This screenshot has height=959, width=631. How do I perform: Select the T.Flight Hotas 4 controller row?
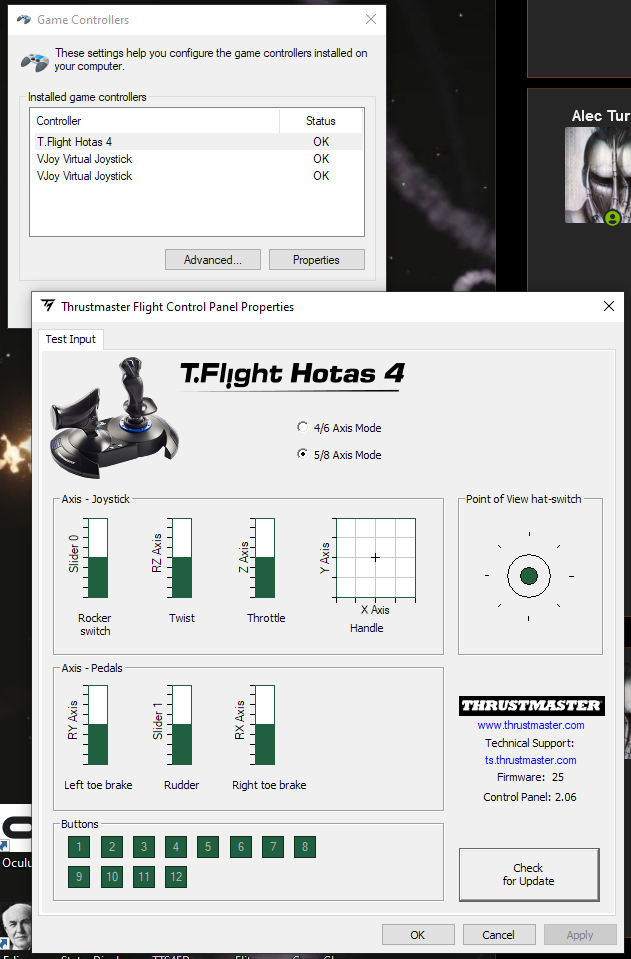click(197, 142)
